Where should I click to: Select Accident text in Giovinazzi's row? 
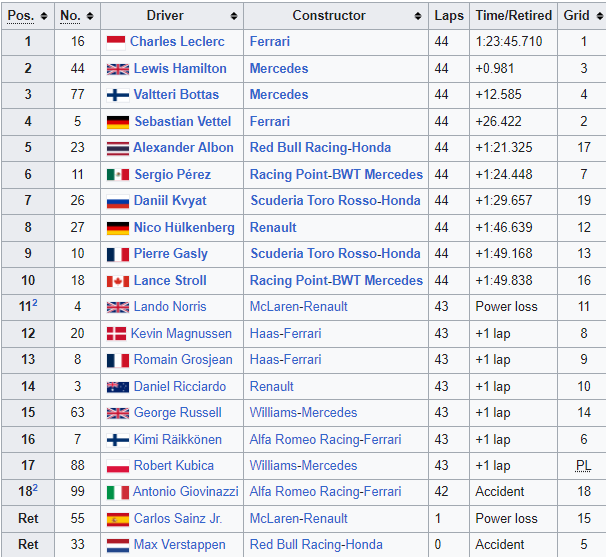pyautogui.click(x=500, y=491)
